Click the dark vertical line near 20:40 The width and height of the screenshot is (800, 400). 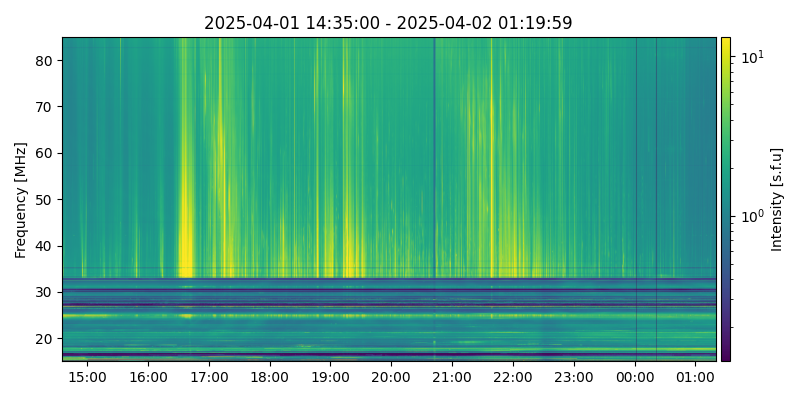point(434,150)
